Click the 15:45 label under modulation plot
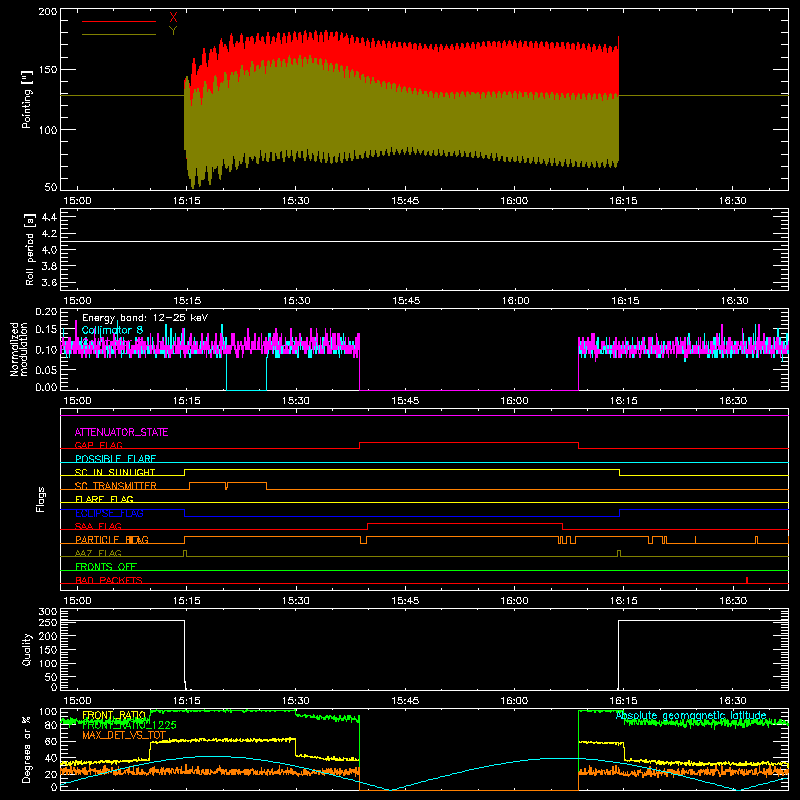 (x=405, y=401)
